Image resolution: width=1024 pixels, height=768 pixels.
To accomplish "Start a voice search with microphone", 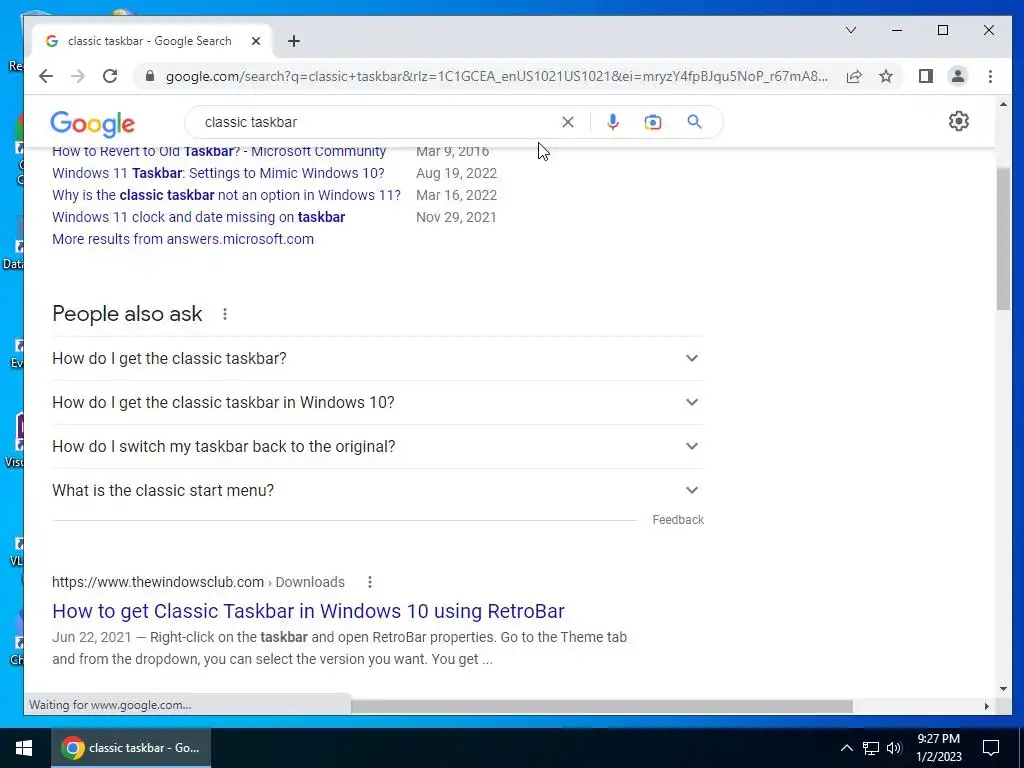I will pyautogui.click(x=612, y=122).
